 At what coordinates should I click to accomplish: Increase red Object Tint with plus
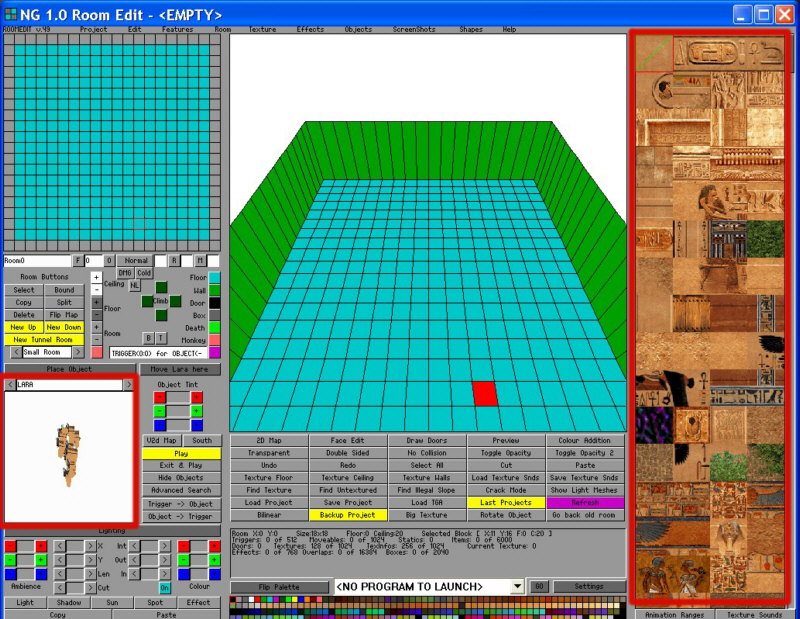coord(196,396)
